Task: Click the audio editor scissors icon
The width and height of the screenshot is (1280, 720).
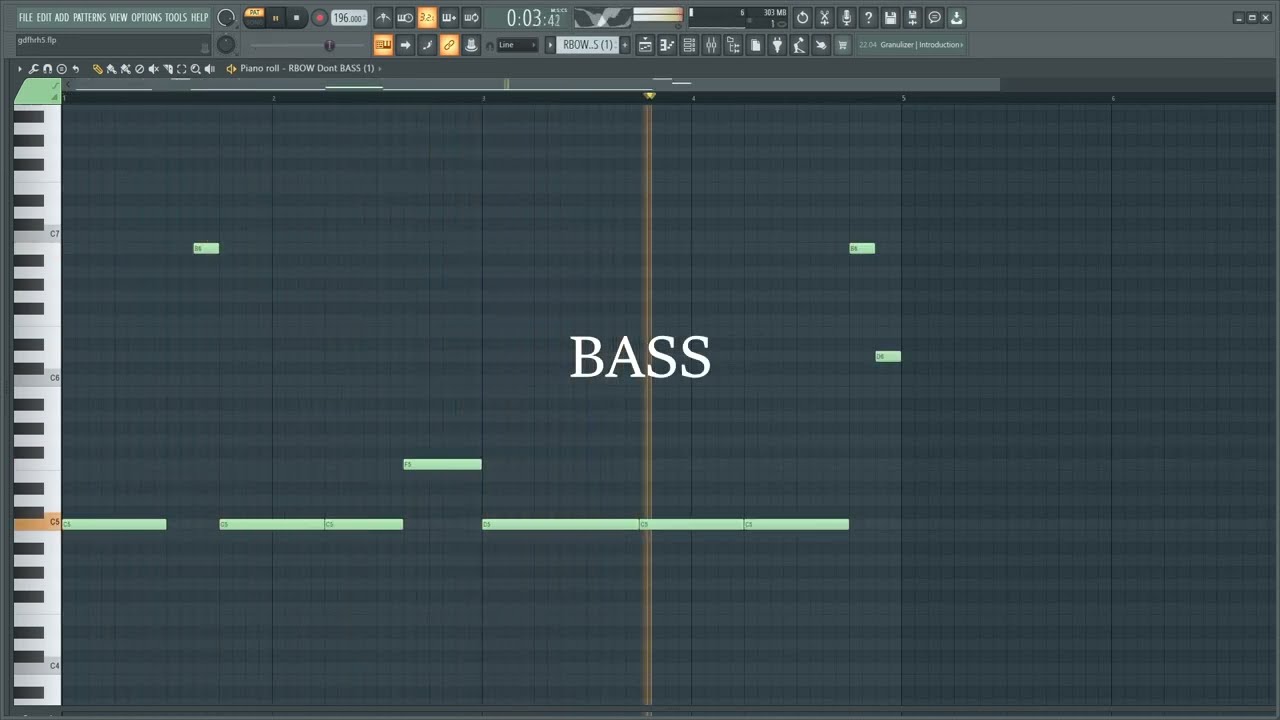Action: pyautogui.click(x=824, y=18)
